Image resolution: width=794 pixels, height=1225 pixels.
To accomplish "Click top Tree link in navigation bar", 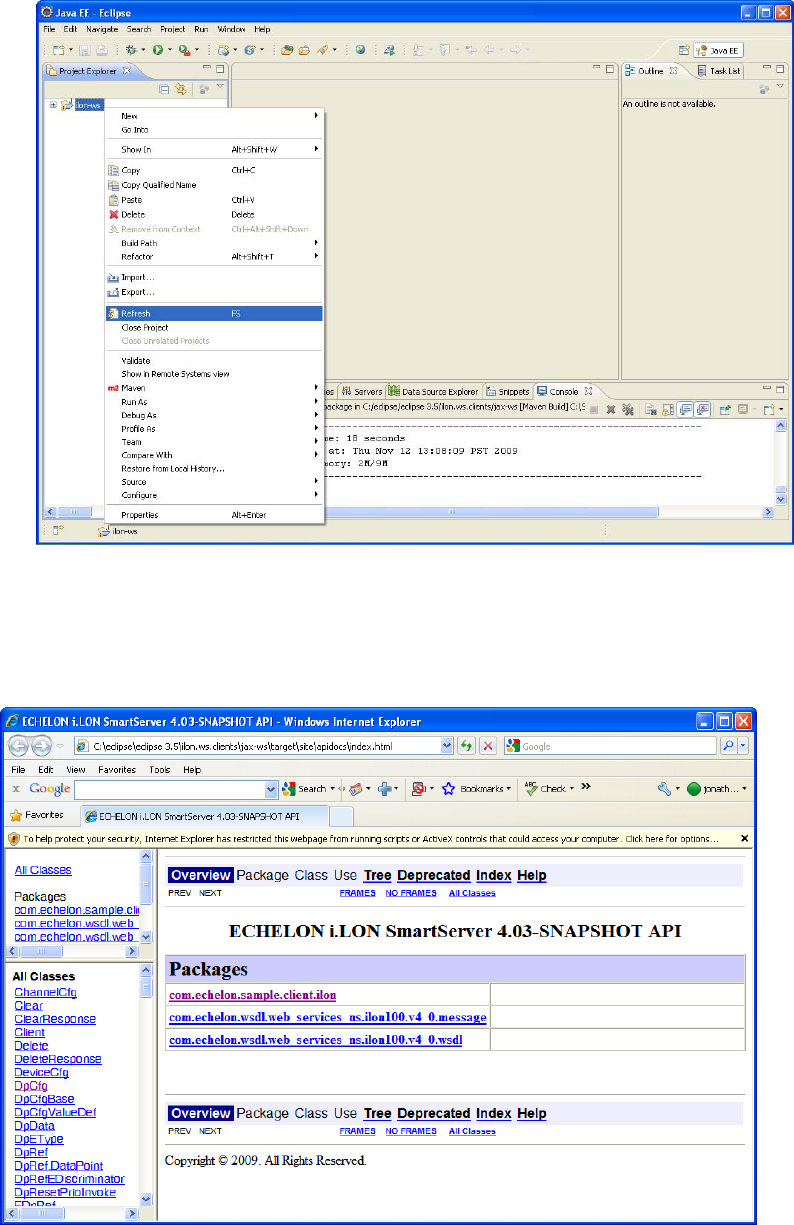I will coord(378,875).
